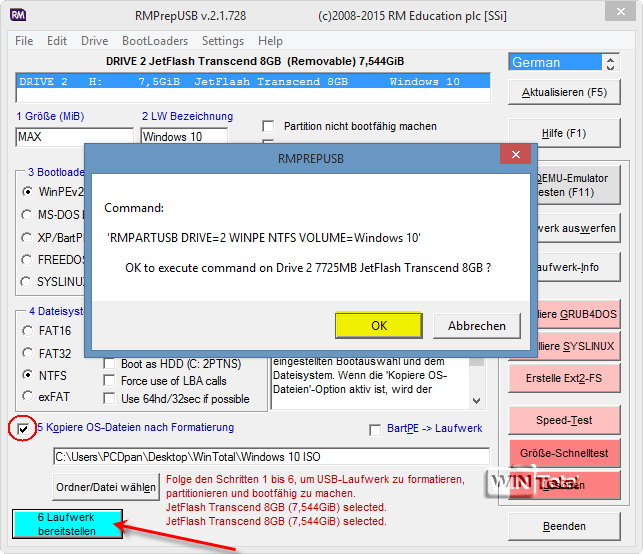Click the OS files path input field

tap(271, 456)
